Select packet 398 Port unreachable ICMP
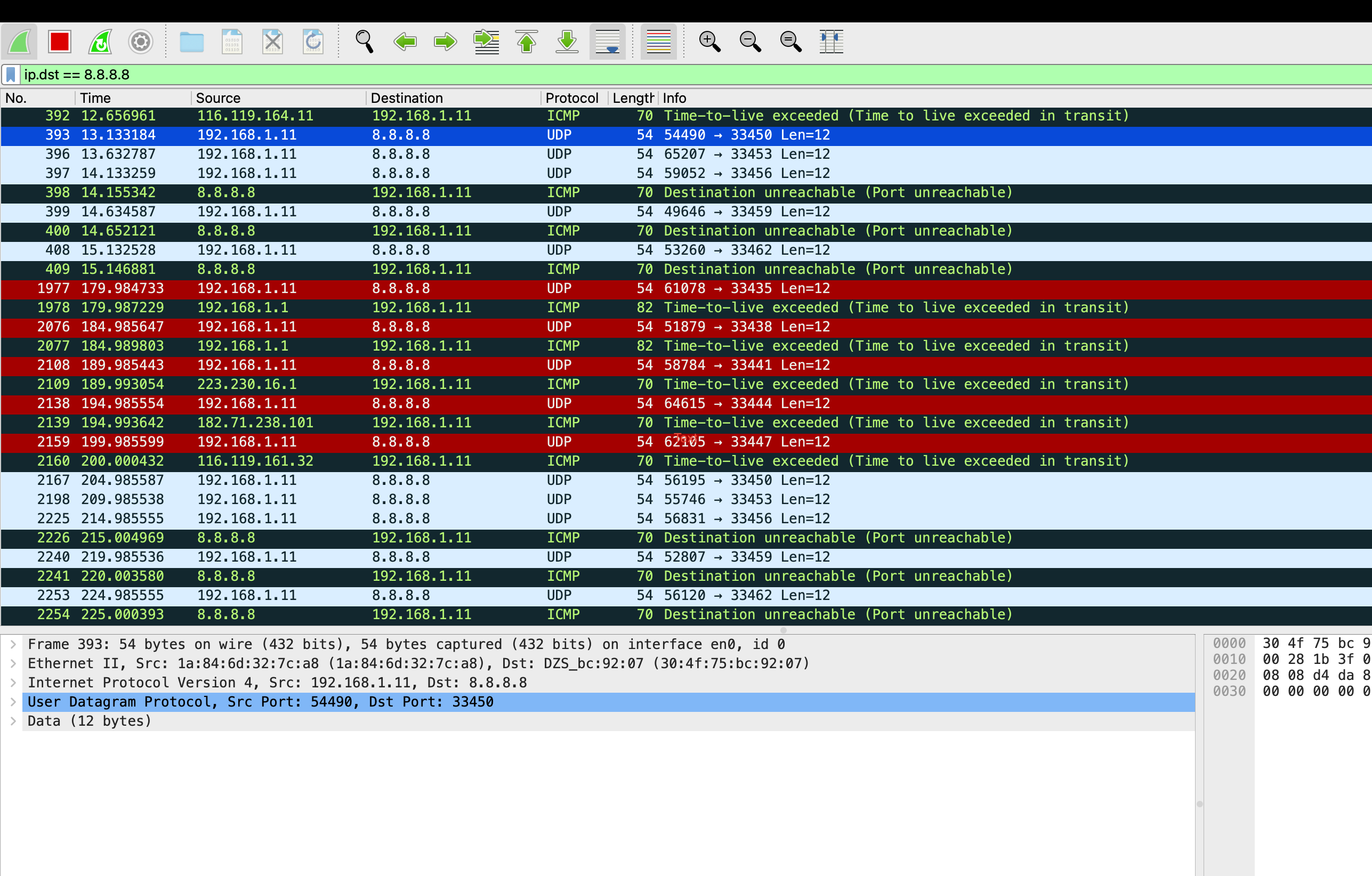 click(x=686, y=192)
